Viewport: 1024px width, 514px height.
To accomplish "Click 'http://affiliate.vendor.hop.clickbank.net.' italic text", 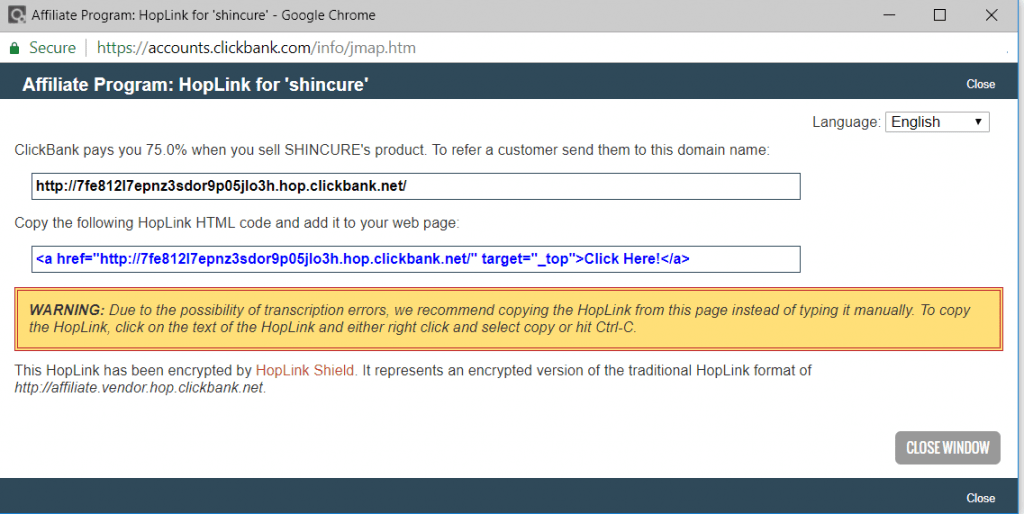I will pyautogui.click(x=140, y=388).
